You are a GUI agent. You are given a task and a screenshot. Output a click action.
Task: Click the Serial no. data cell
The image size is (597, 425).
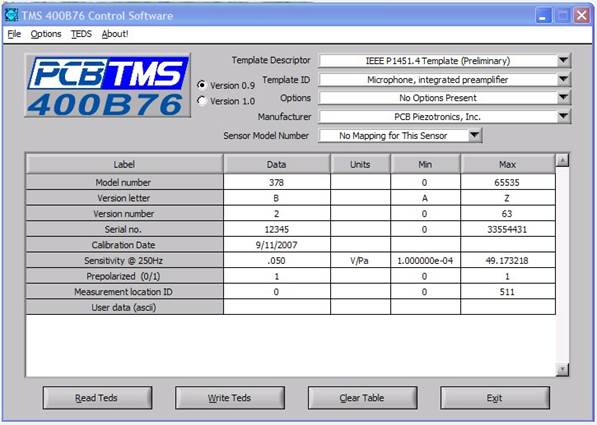point(277,229)
